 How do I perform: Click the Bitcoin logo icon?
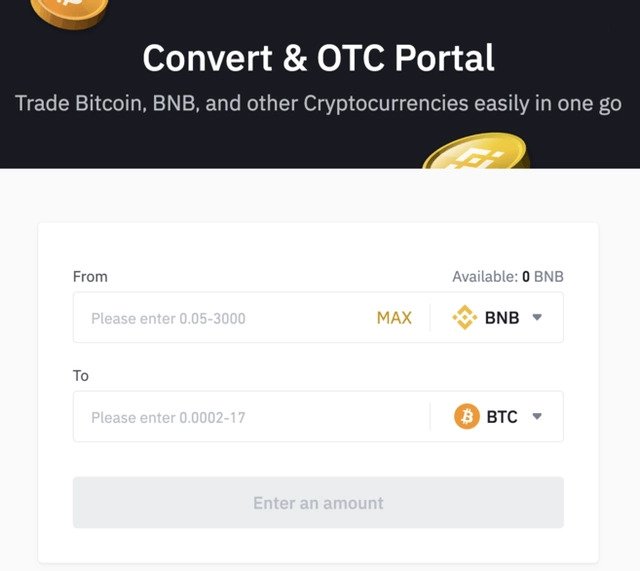467,416
